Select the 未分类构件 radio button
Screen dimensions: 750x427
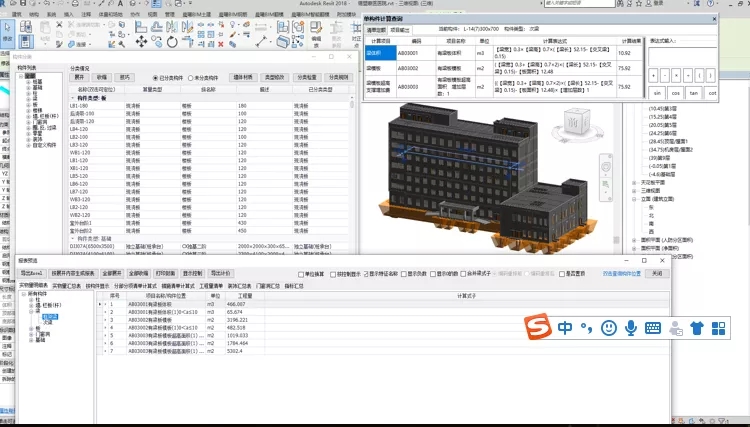point(190,78)
